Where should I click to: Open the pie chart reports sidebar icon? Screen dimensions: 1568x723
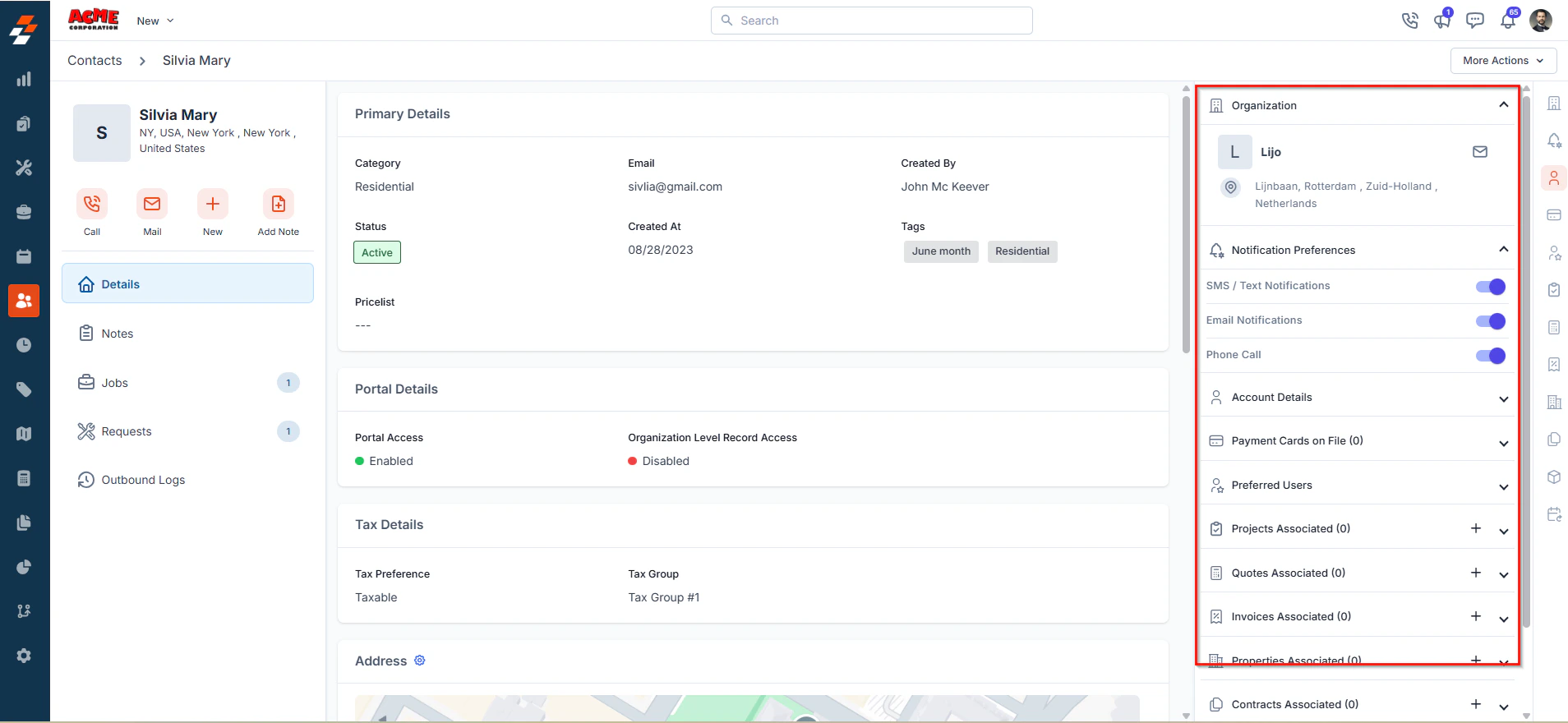point(24,567)
